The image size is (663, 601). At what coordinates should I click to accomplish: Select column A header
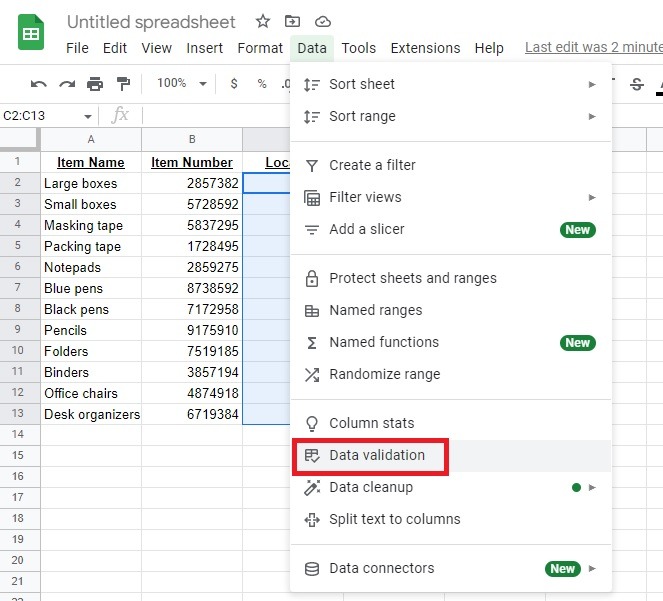[91, 139]
